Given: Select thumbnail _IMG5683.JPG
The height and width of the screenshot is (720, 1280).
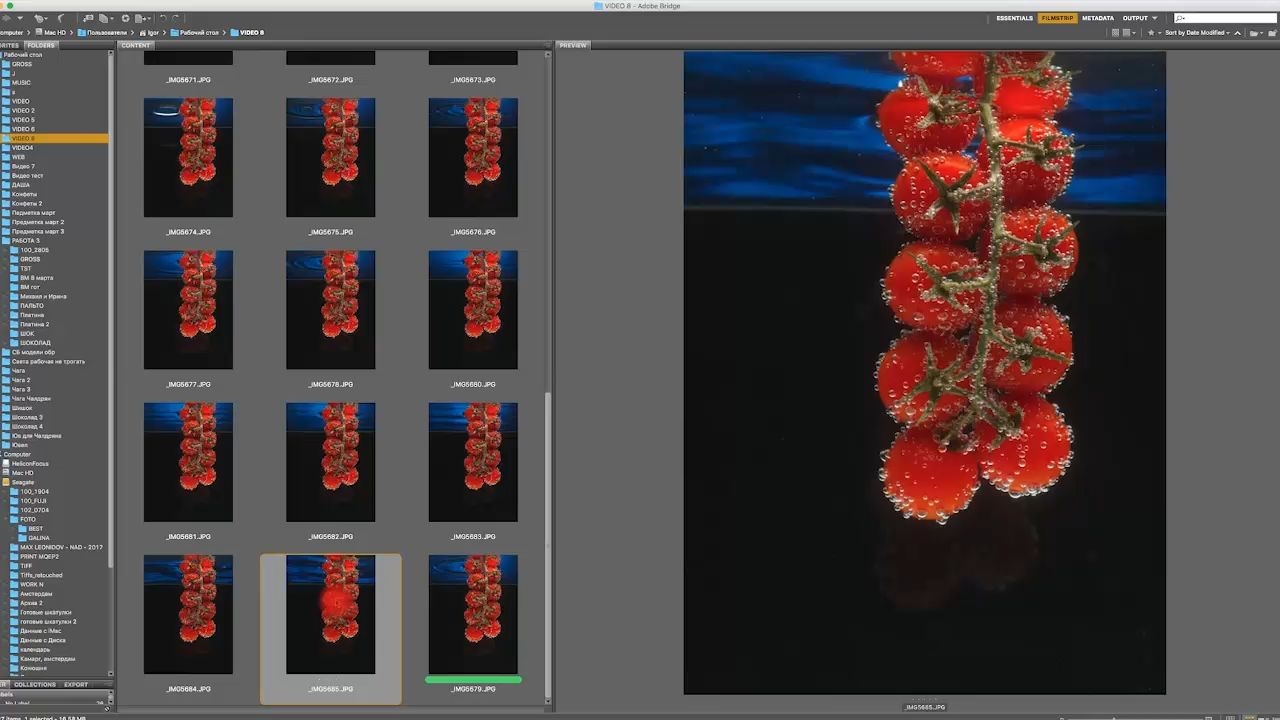Looking at the screenshot, I should [x=473, y=462].
